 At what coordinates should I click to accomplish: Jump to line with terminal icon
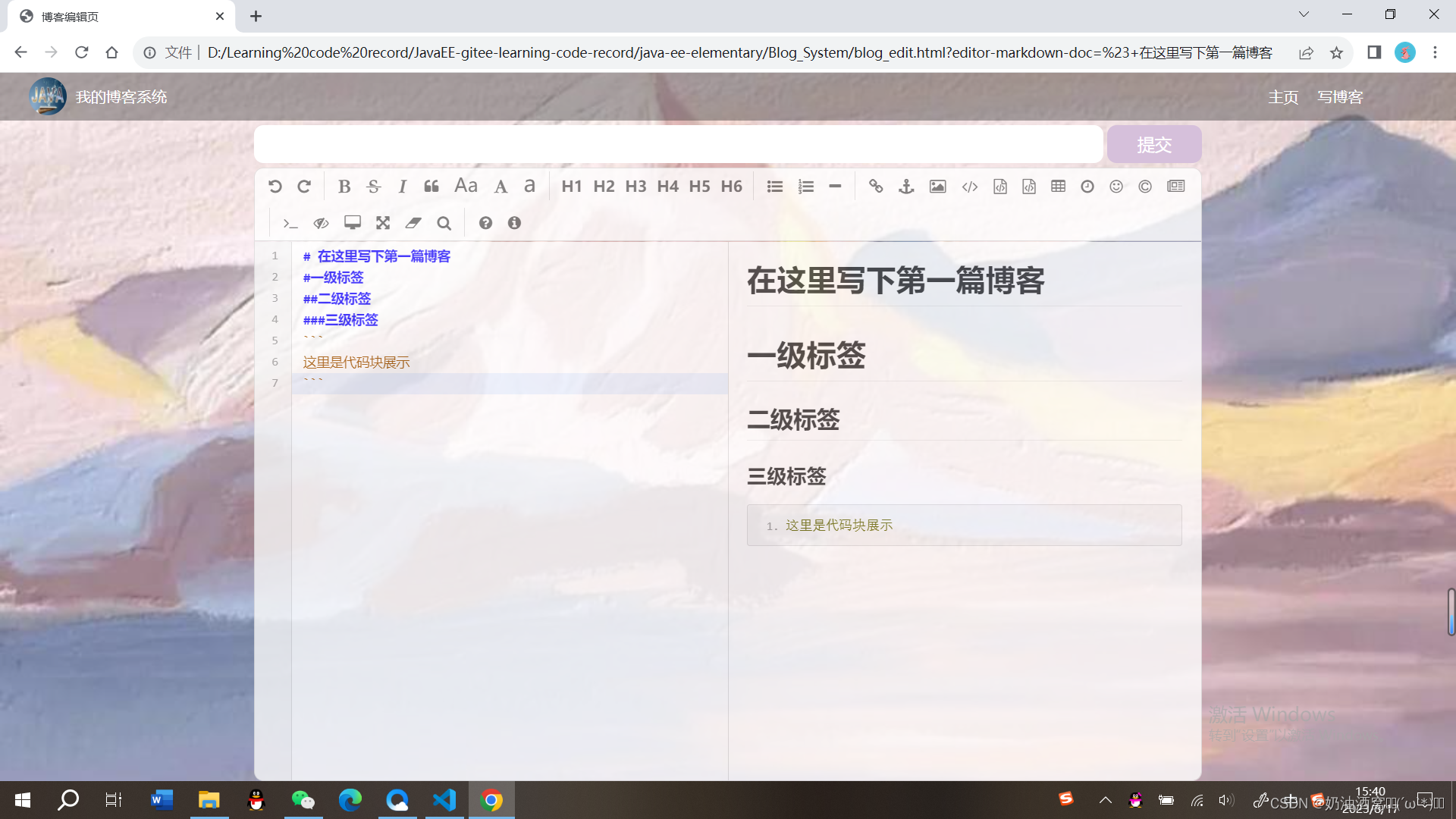pyautogui.click(x=290, y=223)
